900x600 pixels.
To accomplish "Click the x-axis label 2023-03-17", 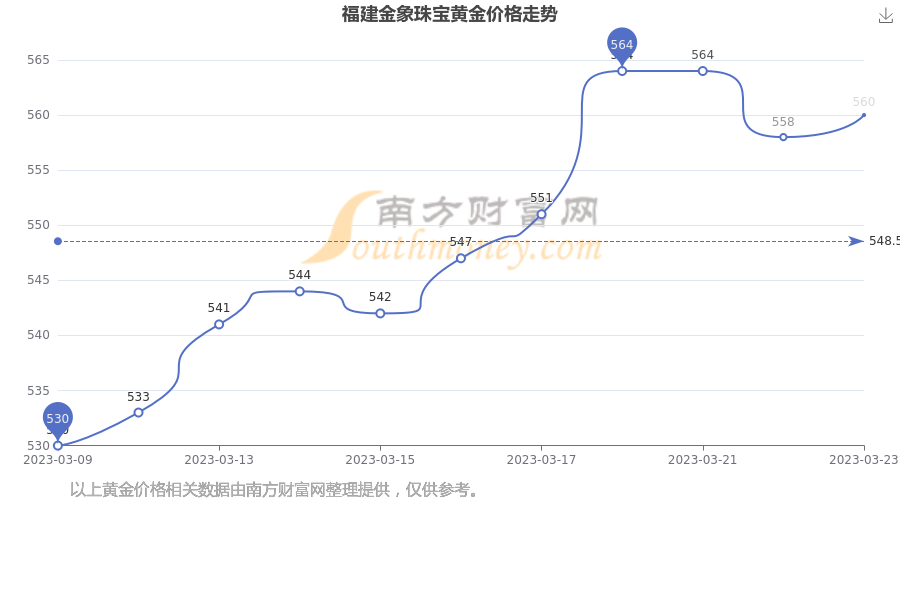I will click(x=541, y=460).
